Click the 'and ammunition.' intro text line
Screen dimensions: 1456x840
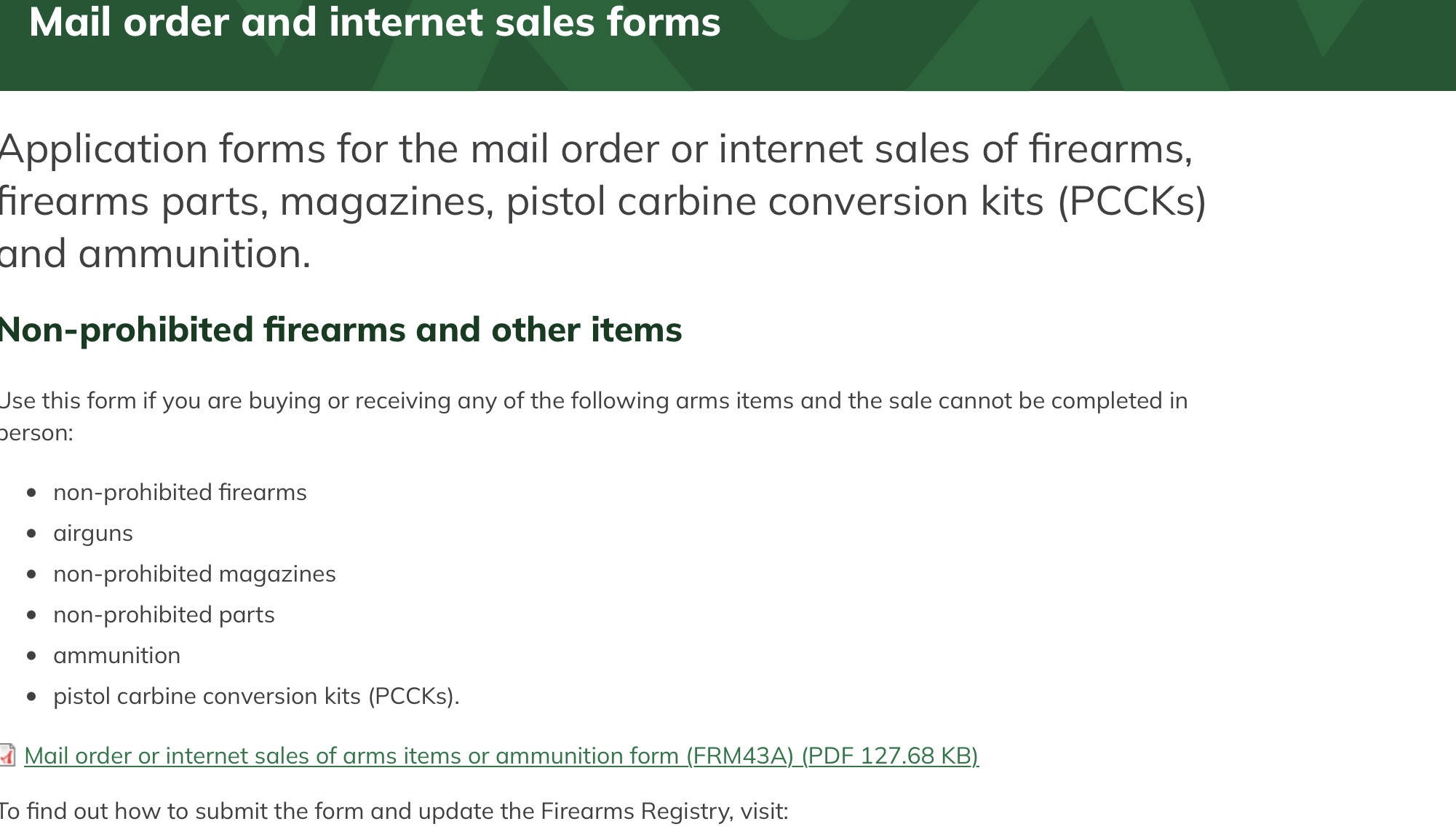(x=156, y=253)
